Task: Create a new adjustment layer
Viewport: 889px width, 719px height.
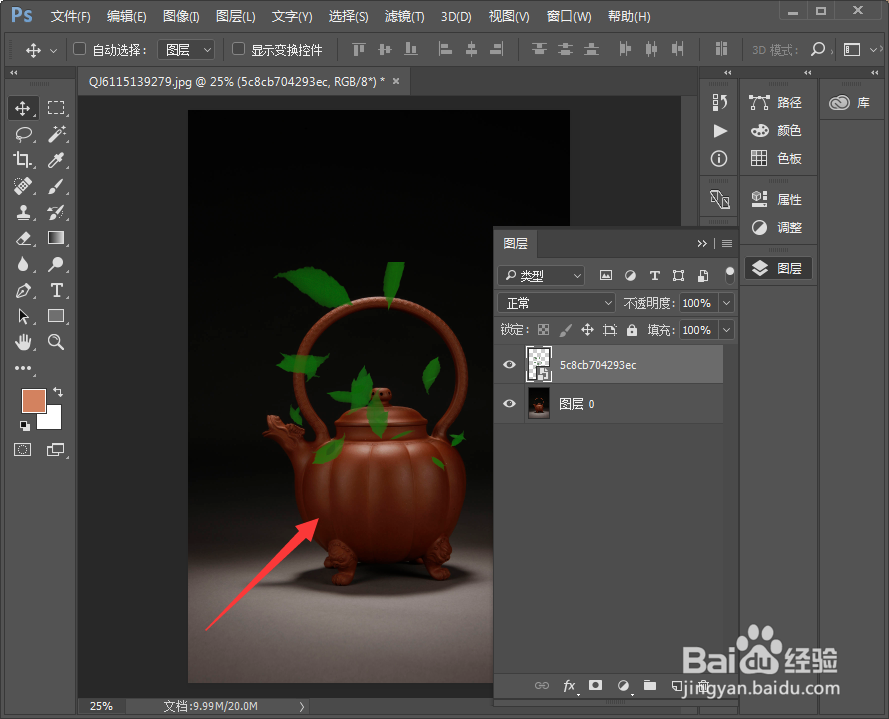Action: coord(623,686)
